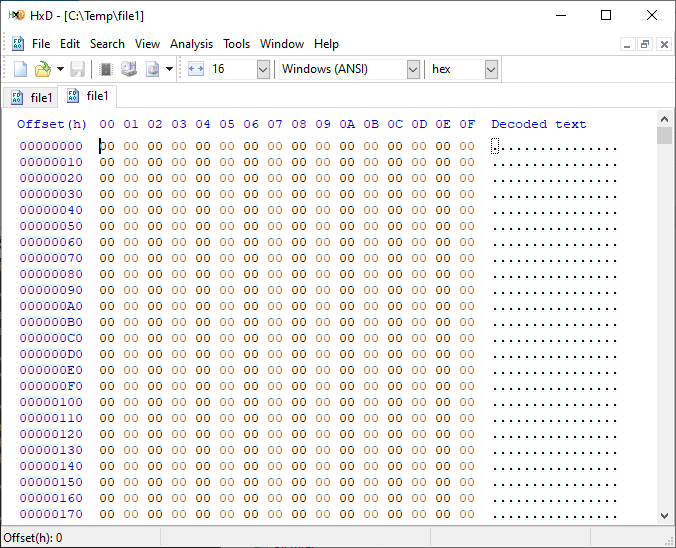Image resolution: width=676 pixels, height=548 pixels.
Task: Open the Windows (ANSI) charset dropdown
Action: click(x=413, y=69)
